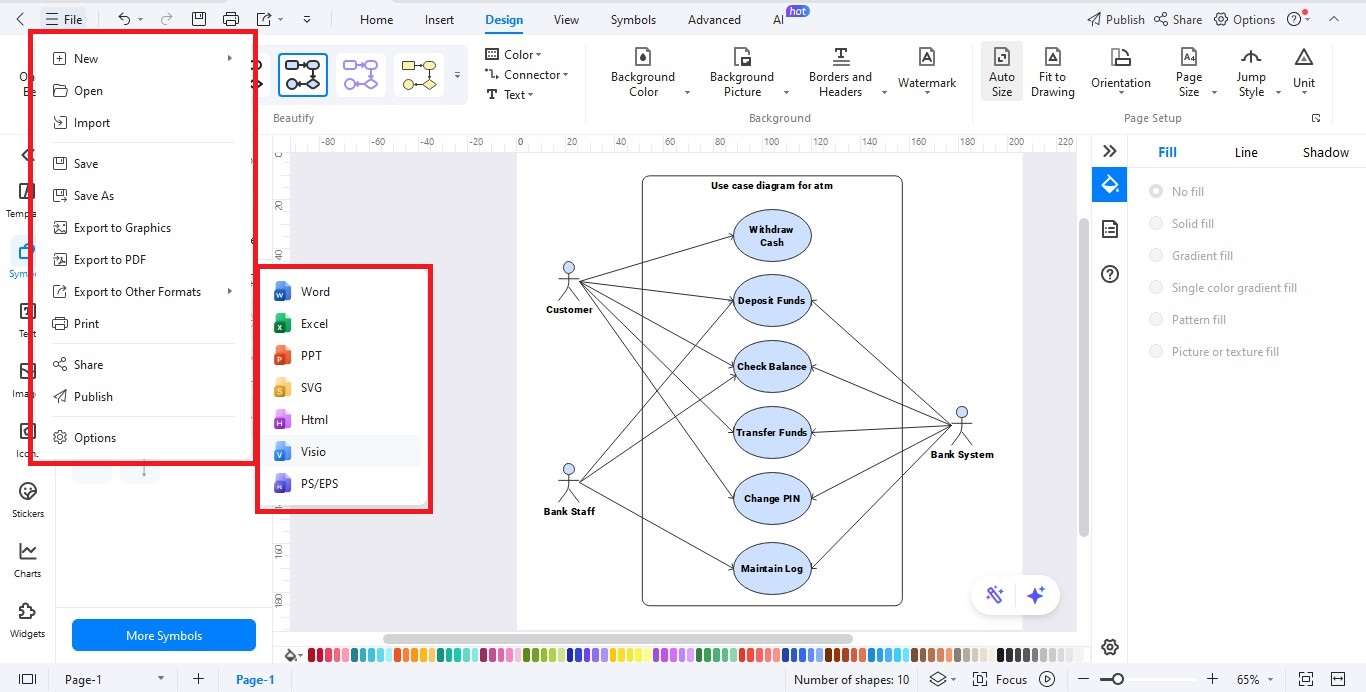The width and height of the screenshot is (1366, 692).
Task: Click the export icon in title bar
Action: [264, 19]
